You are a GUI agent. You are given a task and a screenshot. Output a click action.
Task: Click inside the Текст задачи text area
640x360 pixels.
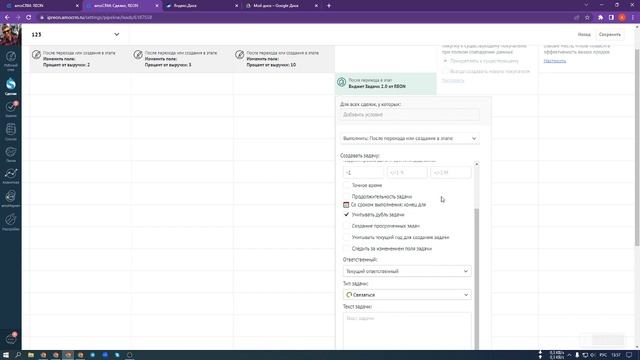[407, 331]
